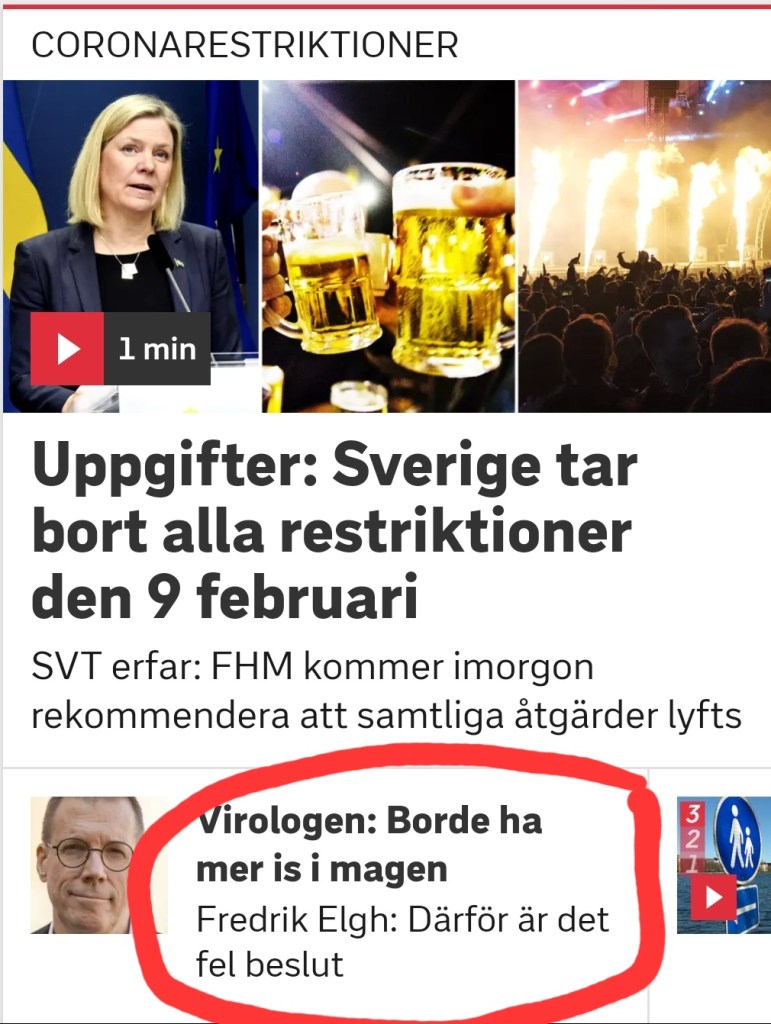Viewport: 771px width, 1024px height.
Task: Open the man with glasses thumbnail
Action: (x=99, y=865)
